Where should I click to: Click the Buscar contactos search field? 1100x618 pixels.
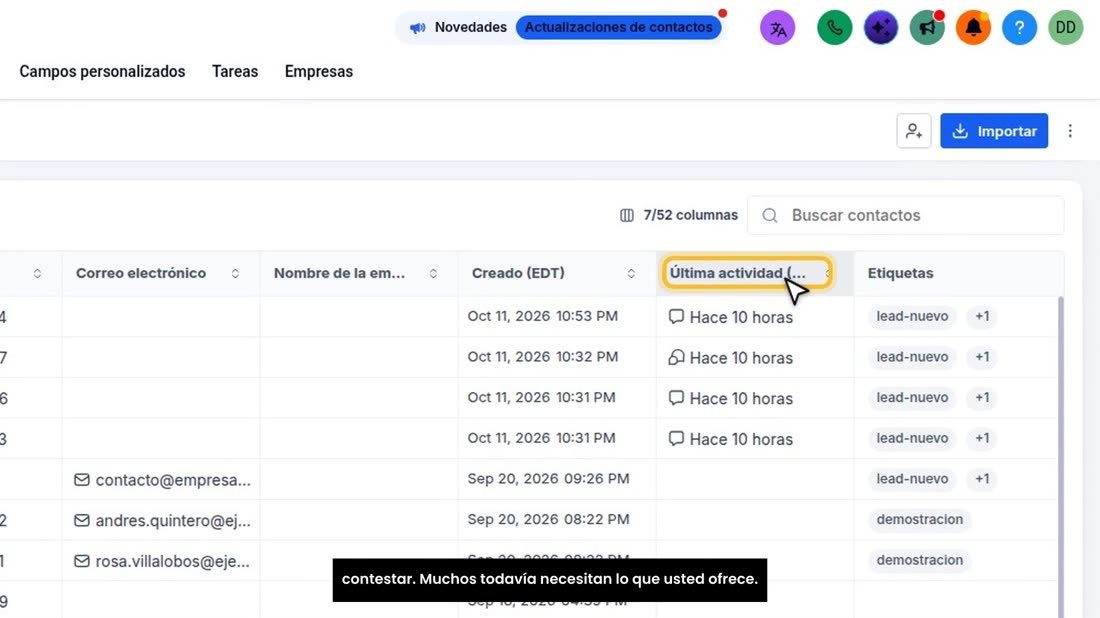pyautogui.click(x=905, y=215)
